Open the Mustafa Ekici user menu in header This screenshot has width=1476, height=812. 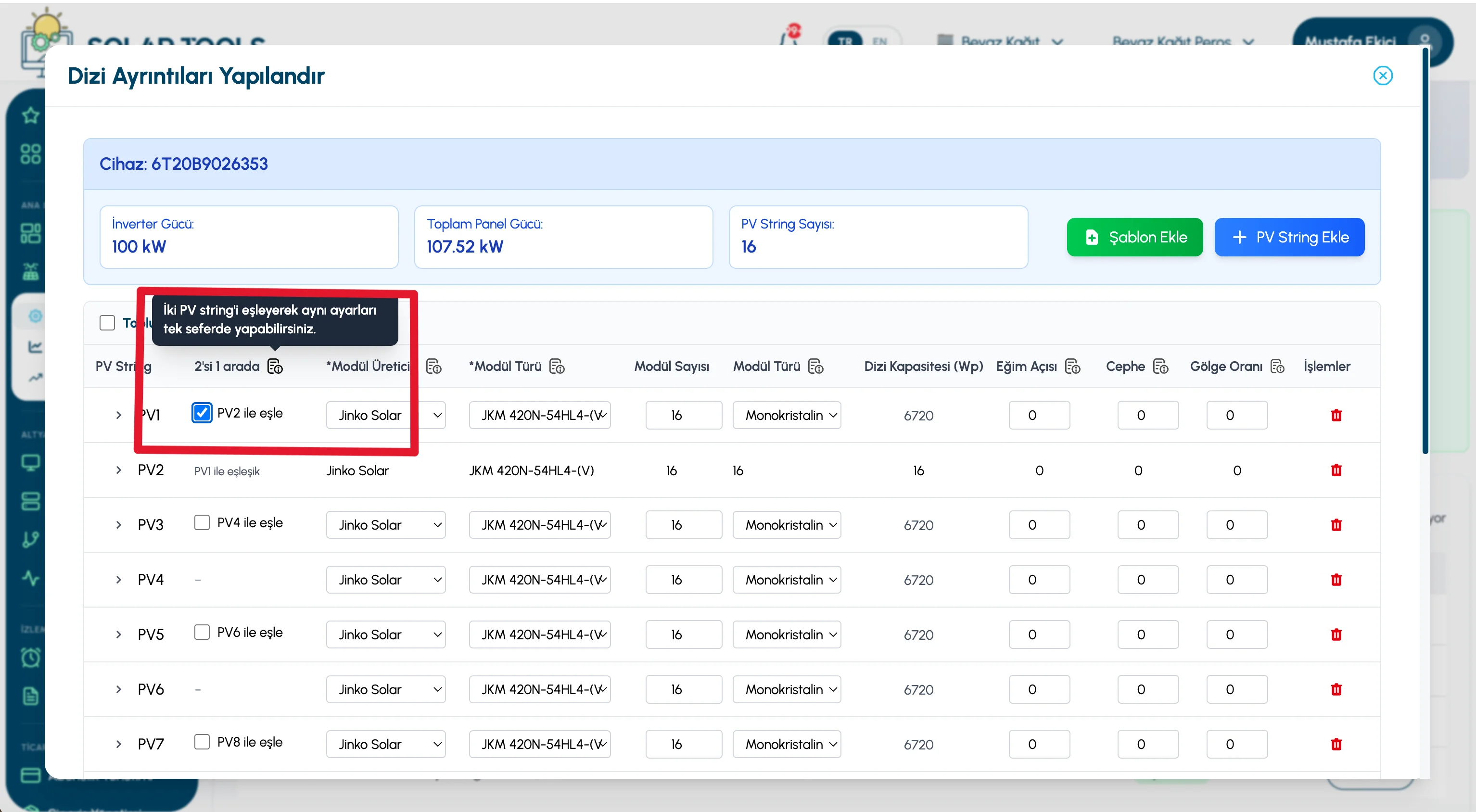point(1372,41)
